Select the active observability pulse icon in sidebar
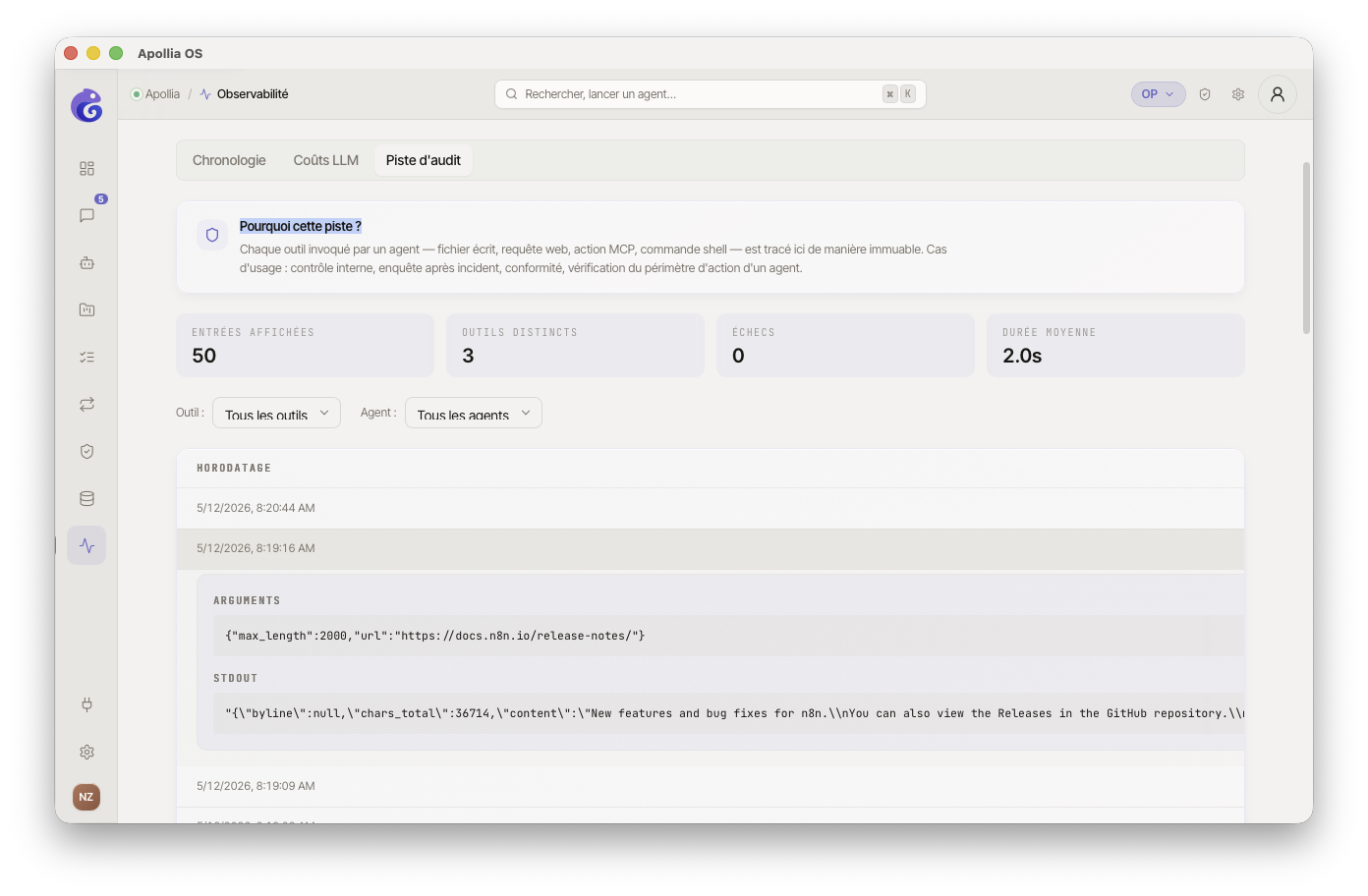This screenshot has height=896, width=1368. [x=86, y=545]
